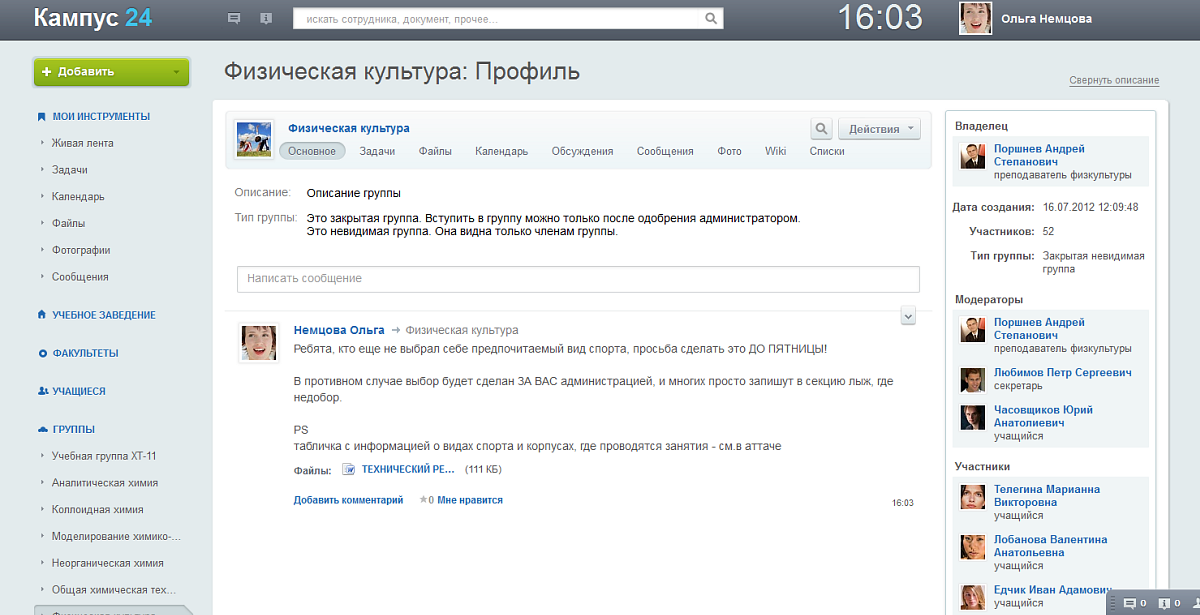Switch to the Задачи tab

point(377,151)
